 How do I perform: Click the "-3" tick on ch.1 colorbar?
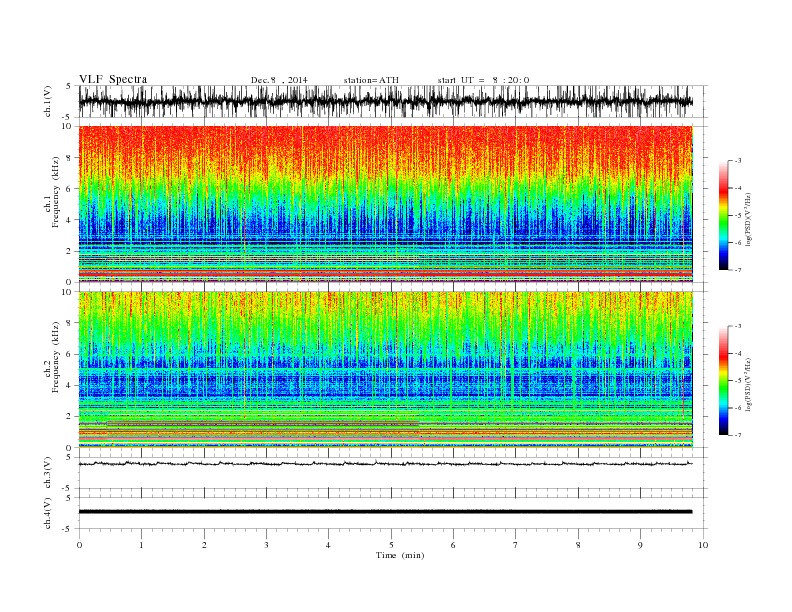pyautogui.click(x=737, y=161)
